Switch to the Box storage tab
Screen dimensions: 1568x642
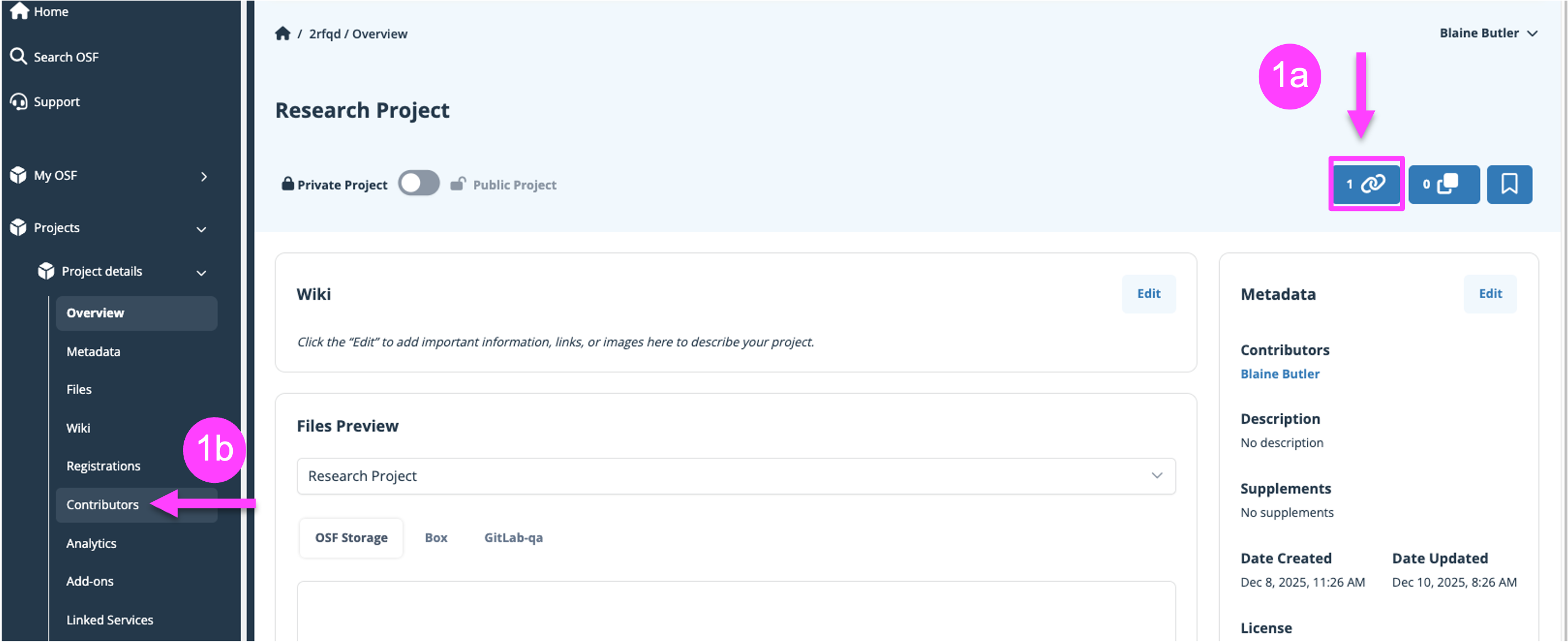436,538
